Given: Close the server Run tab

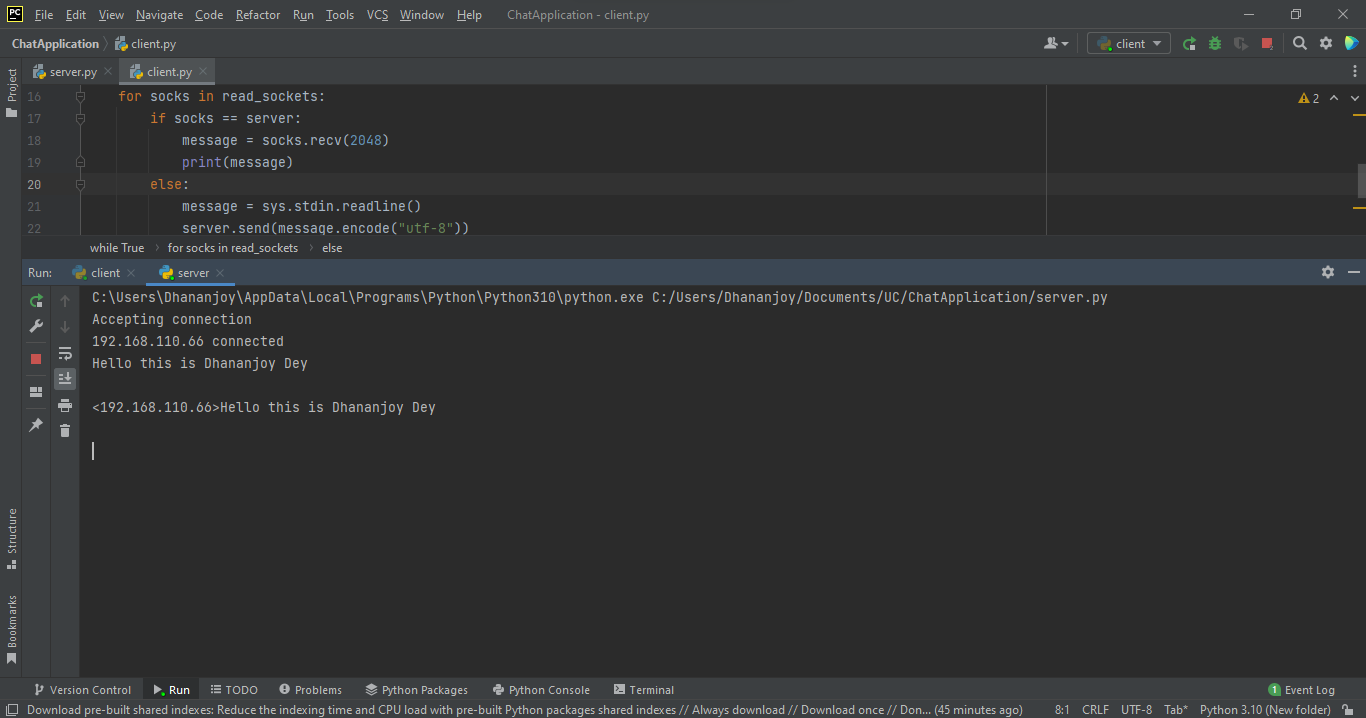Looking at the screenshot, I should [220, 273].
